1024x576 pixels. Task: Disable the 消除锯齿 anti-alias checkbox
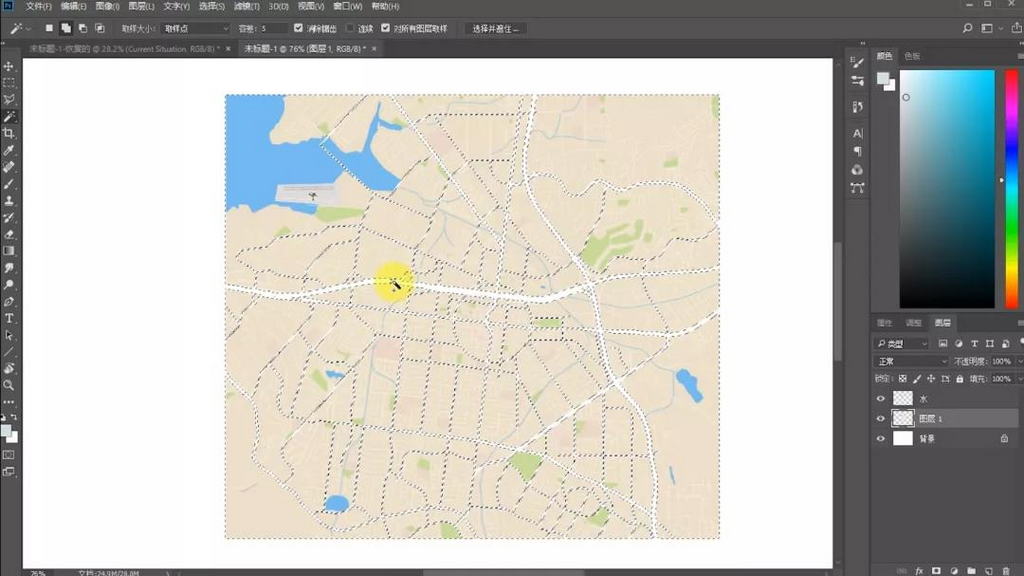pyautogui.click(x=298, y=28)
